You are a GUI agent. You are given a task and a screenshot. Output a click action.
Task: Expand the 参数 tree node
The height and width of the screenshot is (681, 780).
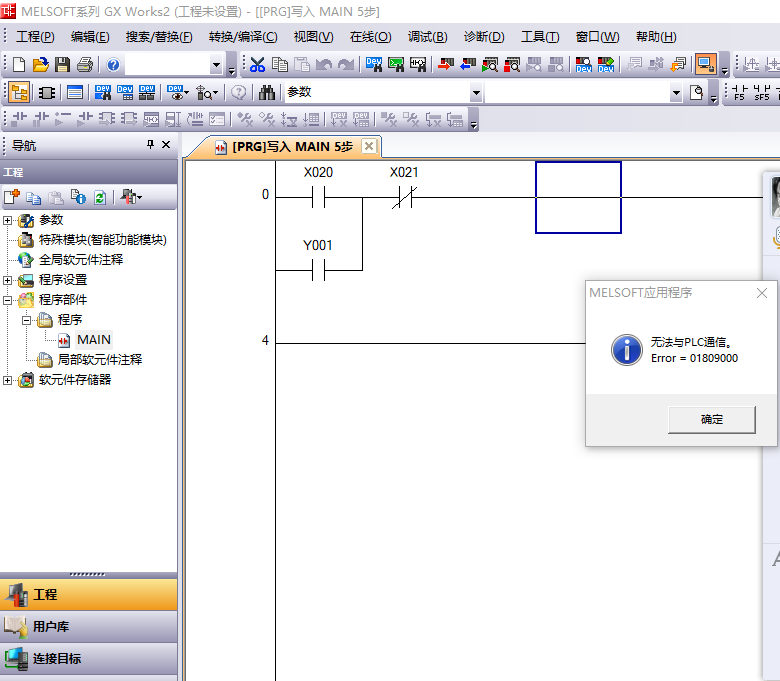pos(9,220)
